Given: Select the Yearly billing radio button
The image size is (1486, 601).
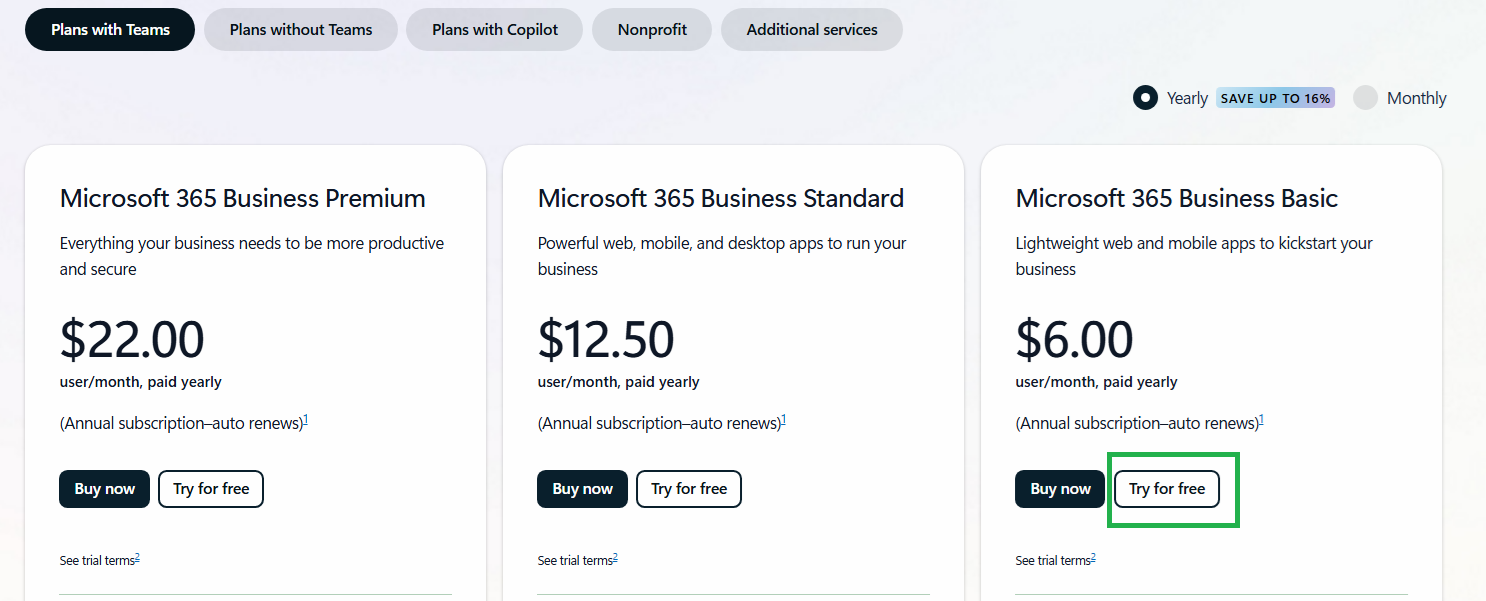Looking at the screenshot, I should tap(1145, 98).
